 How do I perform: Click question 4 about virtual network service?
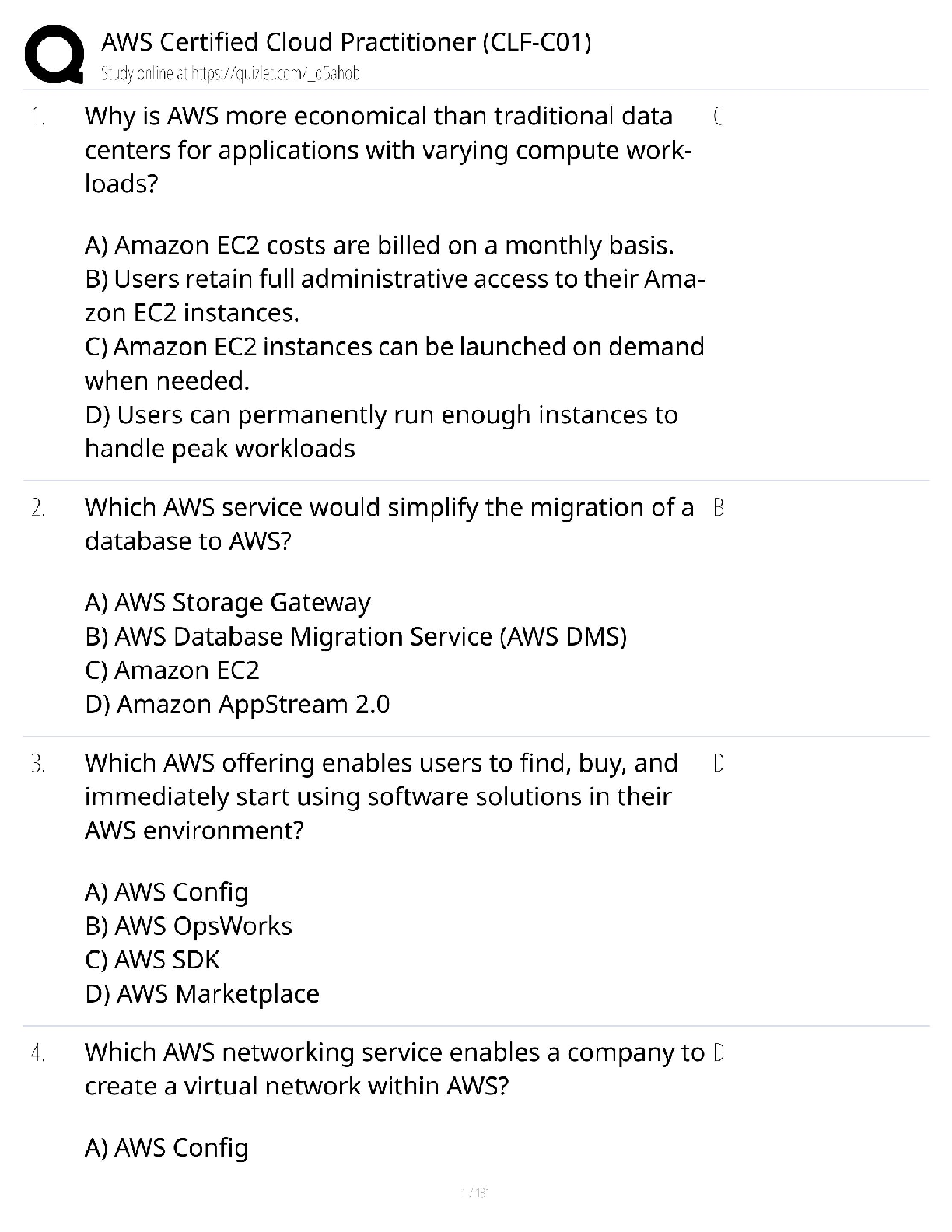tap(394, 1069)
